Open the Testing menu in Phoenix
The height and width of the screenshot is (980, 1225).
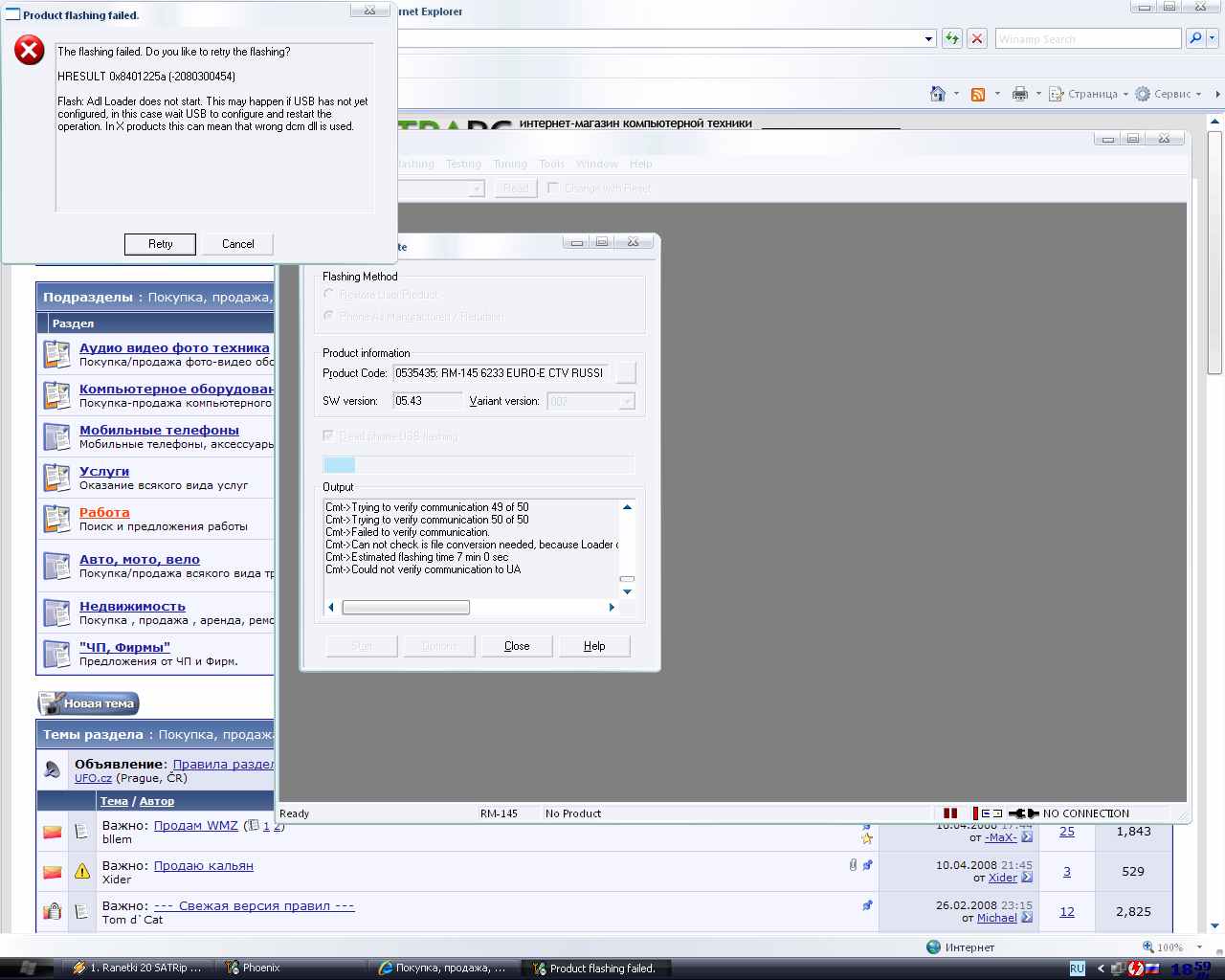[463, 164]
